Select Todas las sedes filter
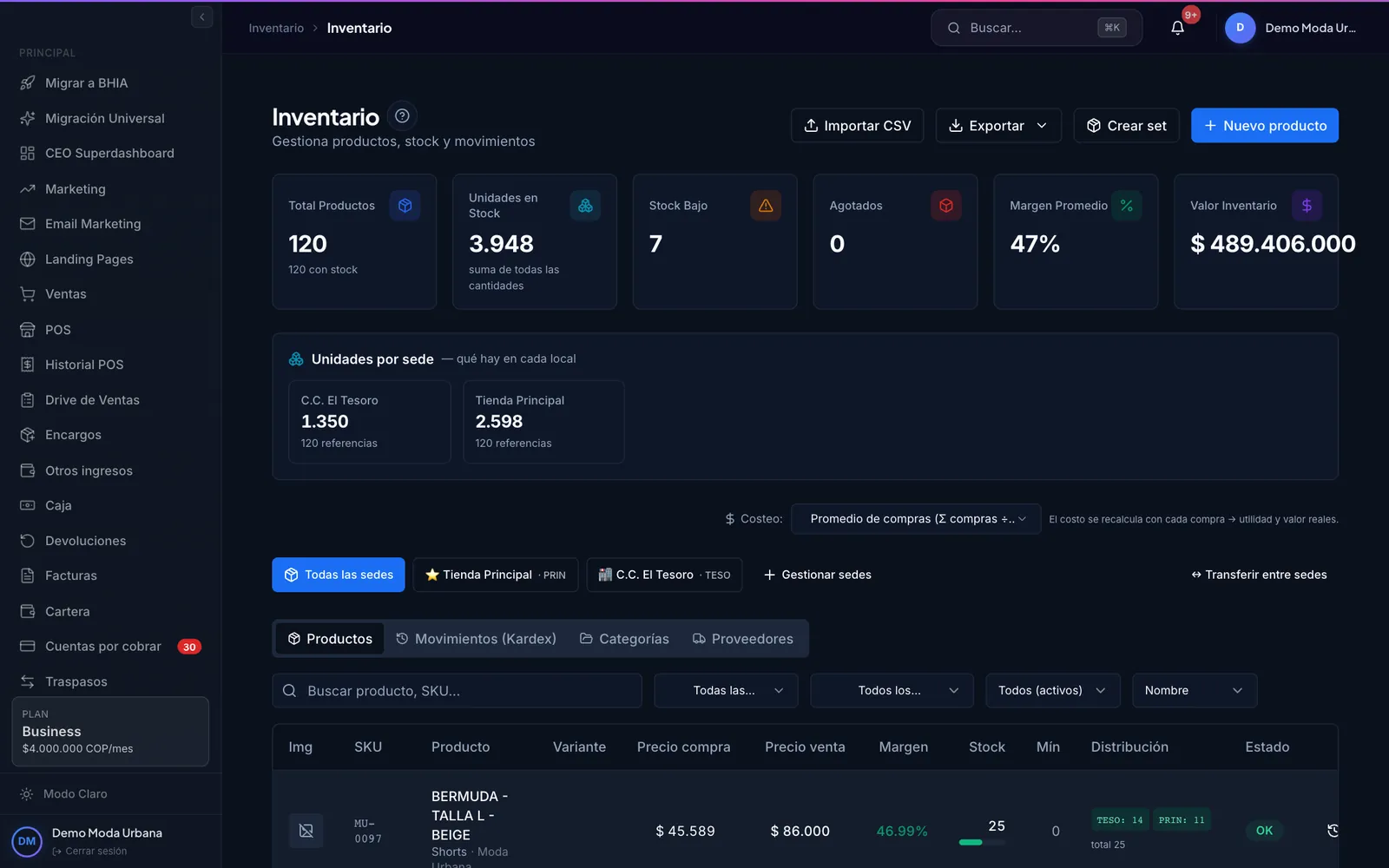This screenshot has width=1389, height=868. click(x=339, y=575)
